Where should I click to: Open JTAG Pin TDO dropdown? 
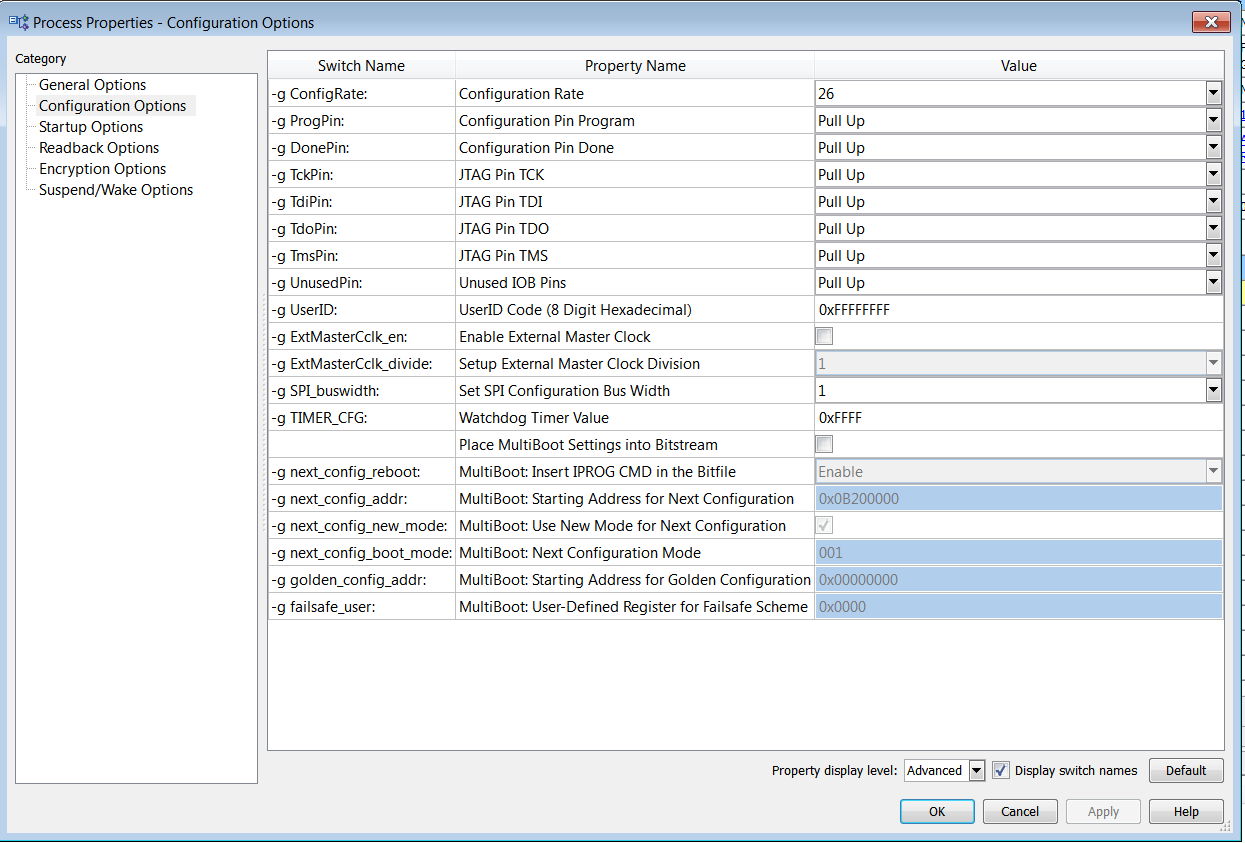click(1213, 228)
